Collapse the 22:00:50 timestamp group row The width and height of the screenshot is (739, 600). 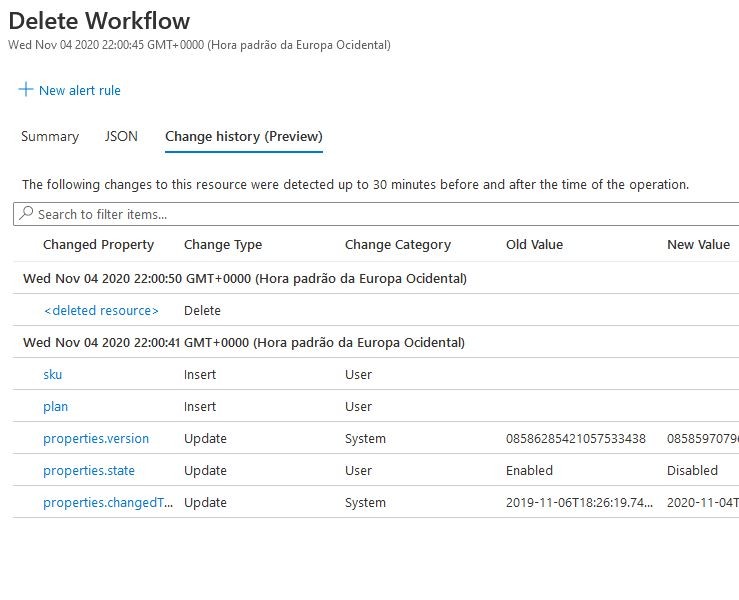[244, 278]
